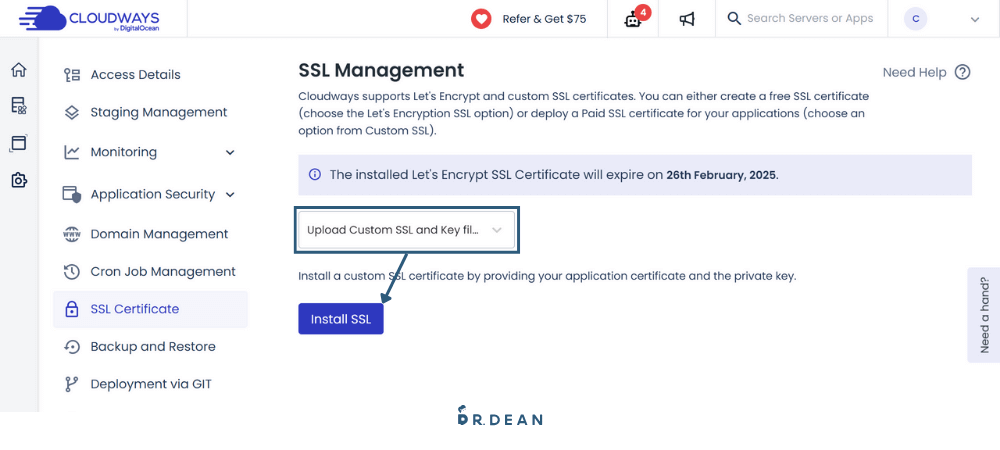
Task: Open the servers icon in left rail
Action: pos(19,106)
